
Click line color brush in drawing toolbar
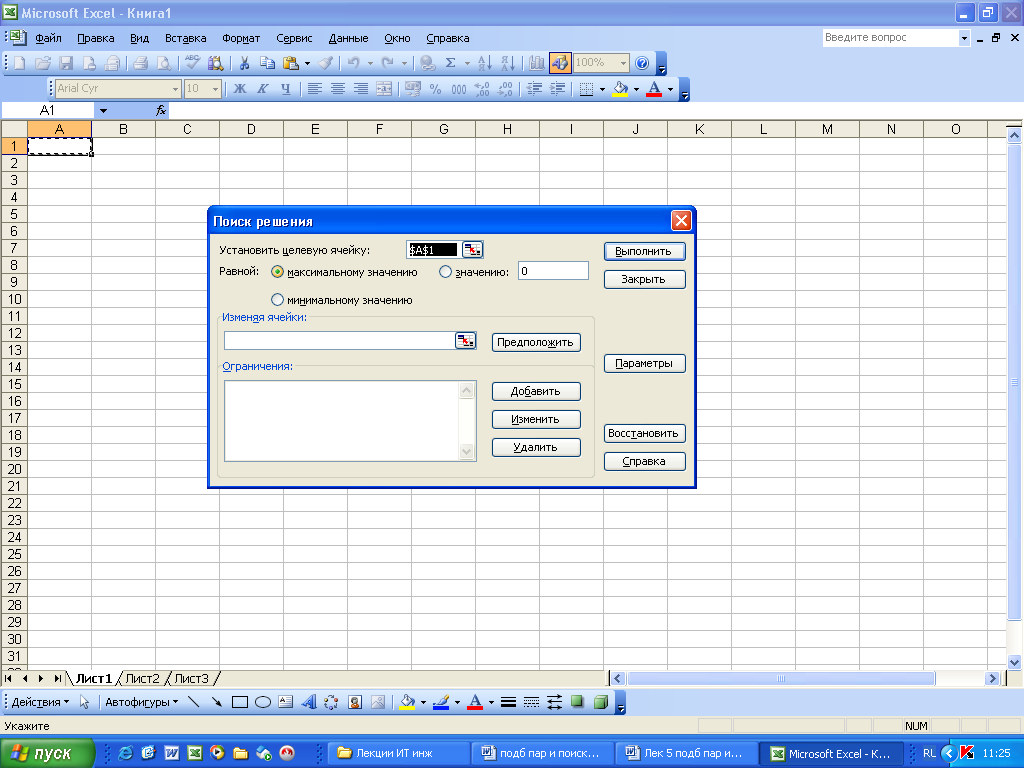(x=441, y=703)
